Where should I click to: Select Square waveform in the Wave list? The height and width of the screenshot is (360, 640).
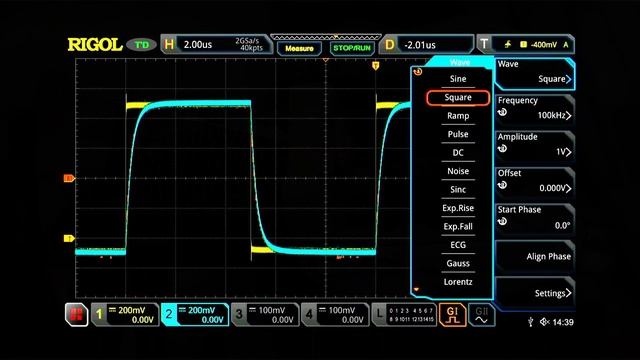458,98
